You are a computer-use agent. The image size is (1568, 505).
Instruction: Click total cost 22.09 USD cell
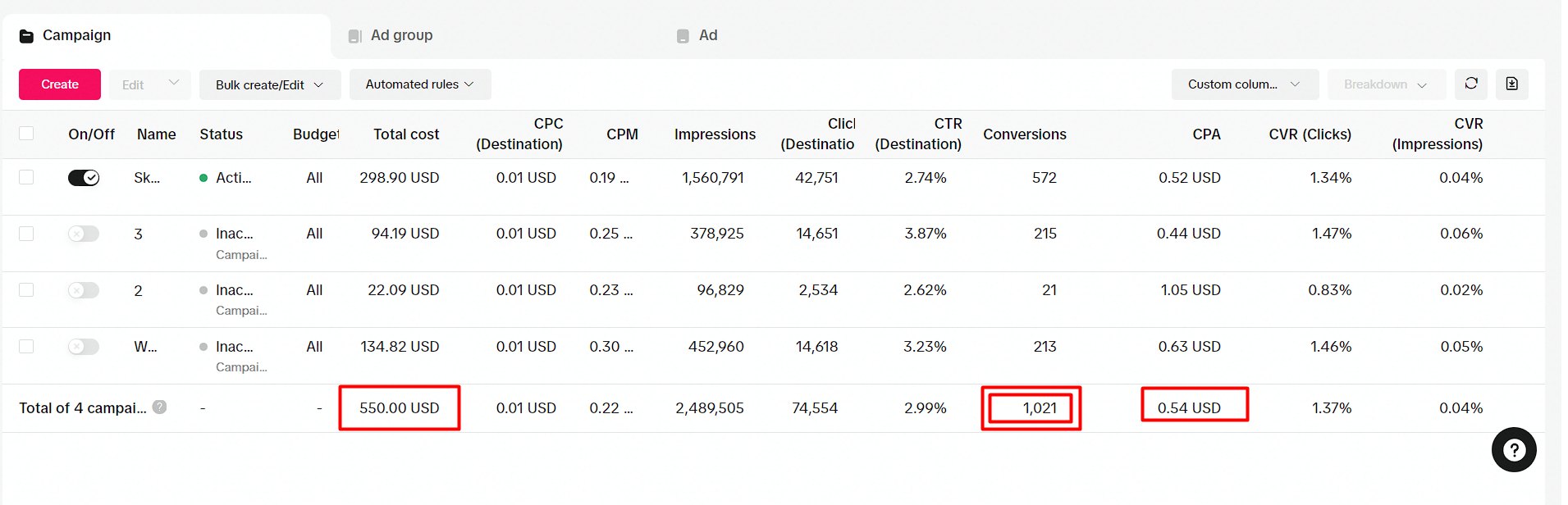404,289
